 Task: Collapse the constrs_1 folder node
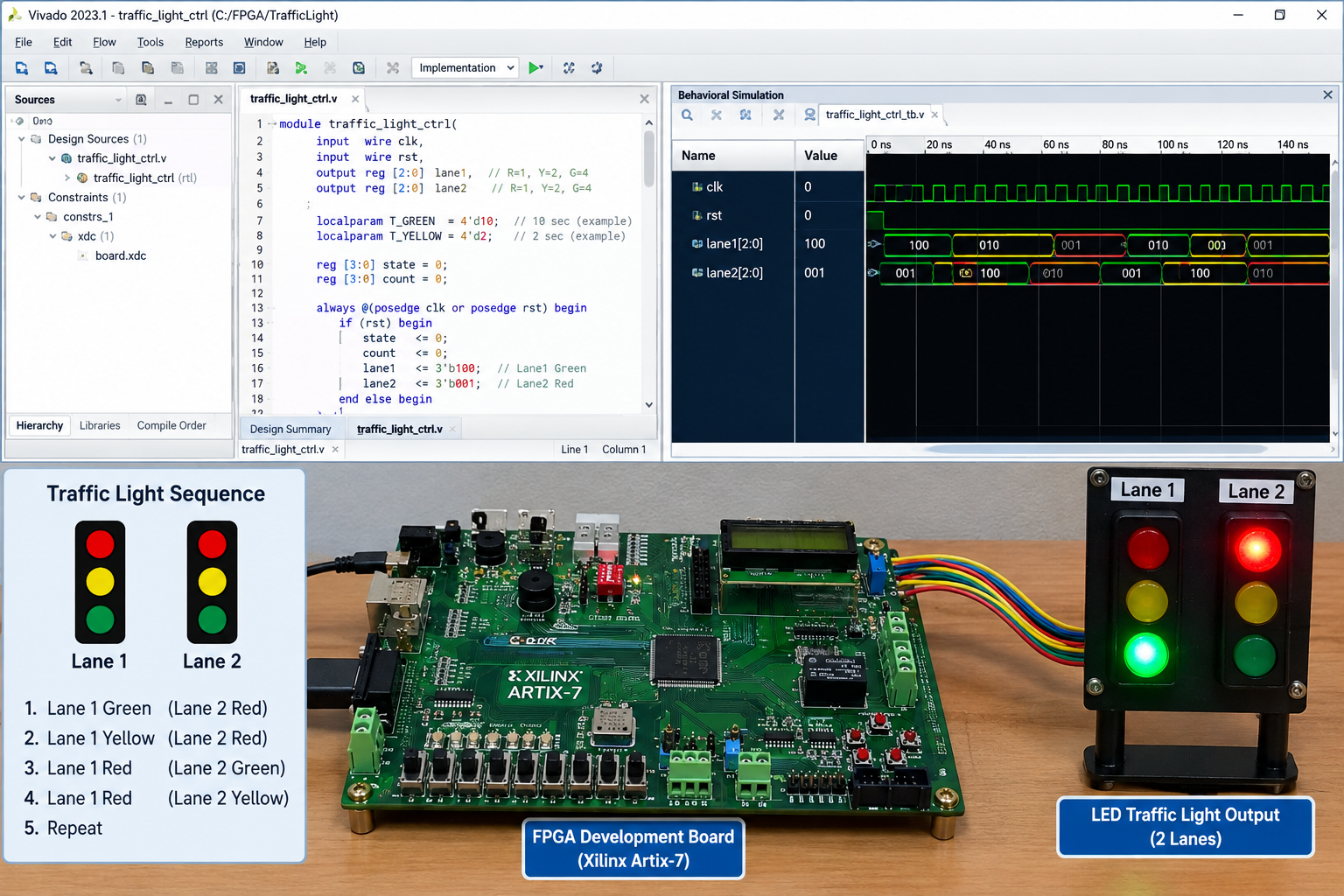[38, 217]
